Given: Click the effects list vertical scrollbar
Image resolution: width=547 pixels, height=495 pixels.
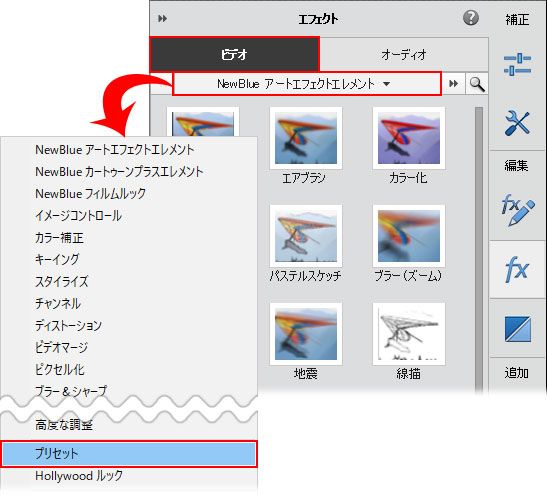Looking at the screenshot, I should (x=479, y=248).
